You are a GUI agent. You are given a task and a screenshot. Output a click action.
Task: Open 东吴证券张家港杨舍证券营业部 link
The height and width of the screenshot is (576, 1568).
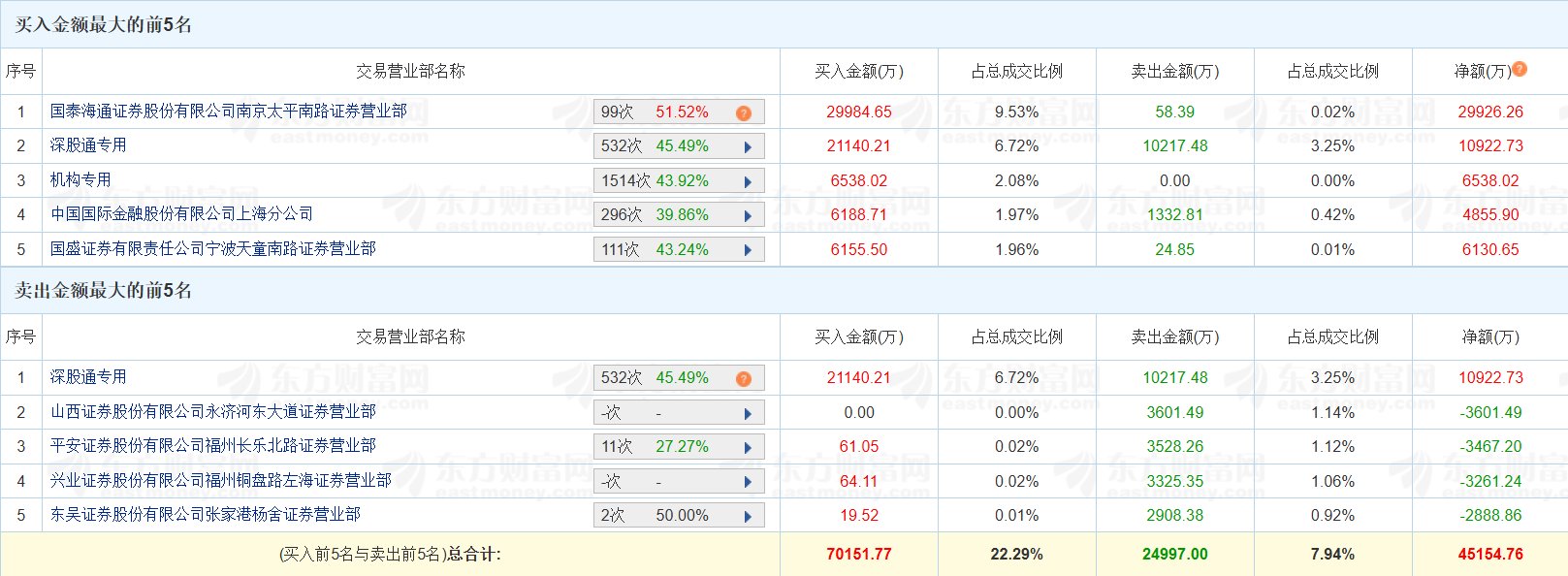(x=206, y=515)
